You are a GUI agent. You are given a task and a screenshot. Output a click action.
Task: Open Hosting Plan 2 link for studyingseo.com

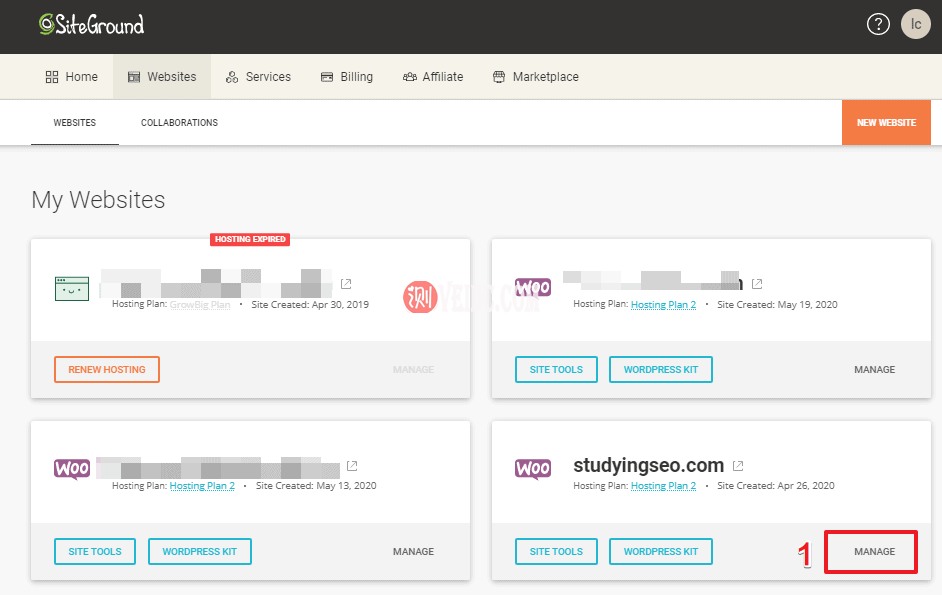pos(663,486)
